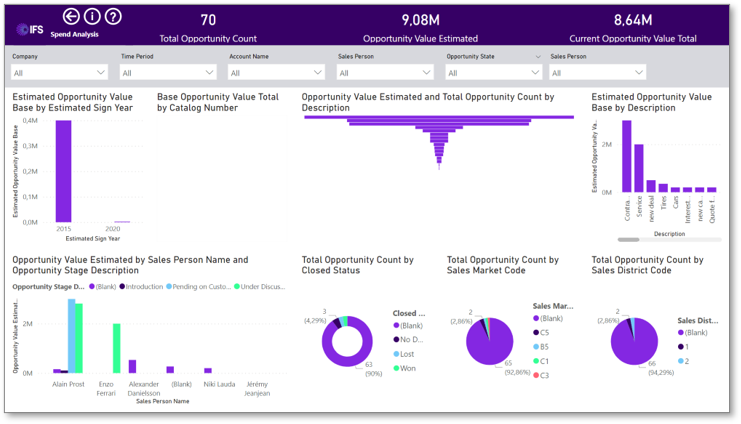Click the 2015 bar in Sign Year chart
741x424 pixels.
coord(63,171)
